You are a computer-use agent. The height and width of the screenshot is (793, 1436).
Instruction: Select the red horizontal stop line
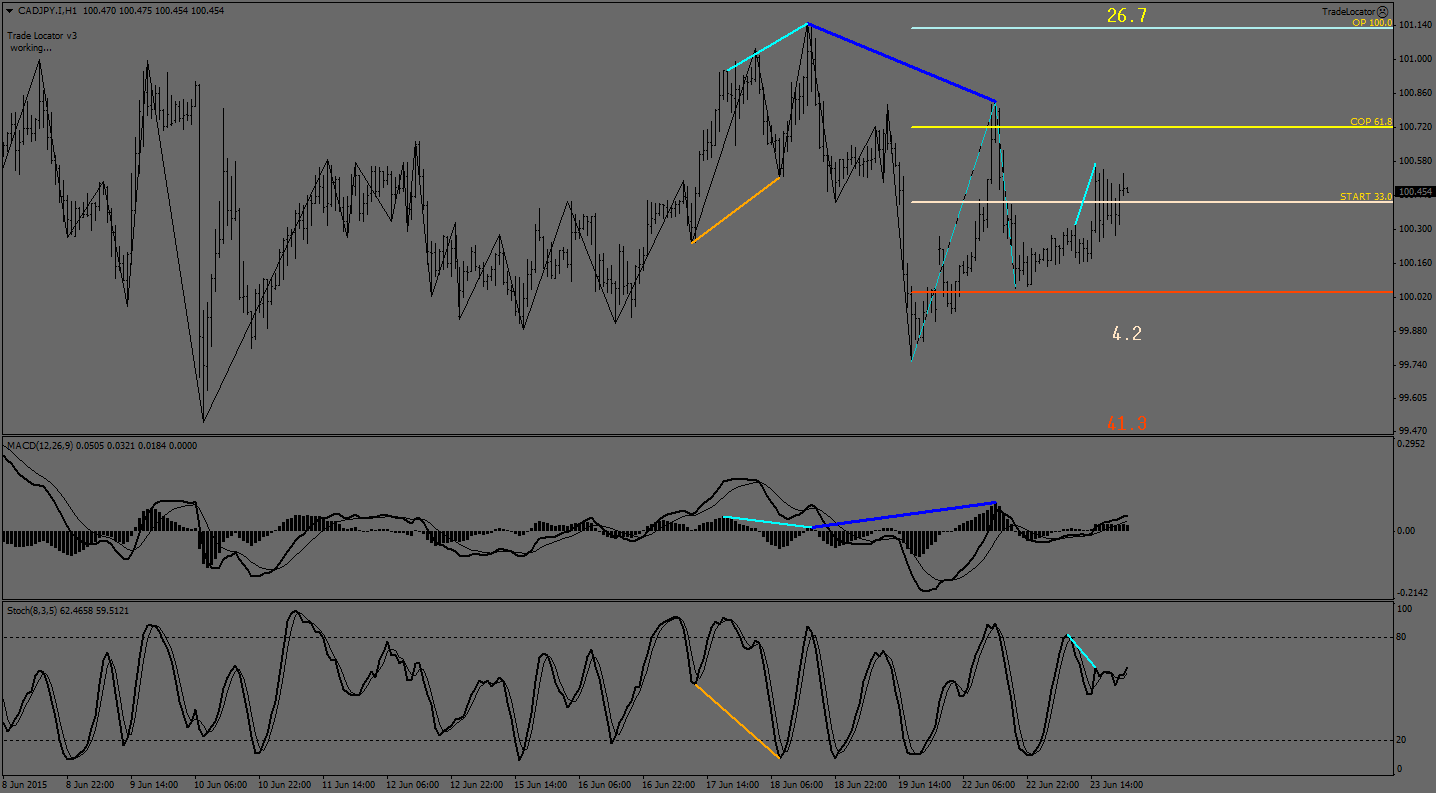coord(1150,292)
